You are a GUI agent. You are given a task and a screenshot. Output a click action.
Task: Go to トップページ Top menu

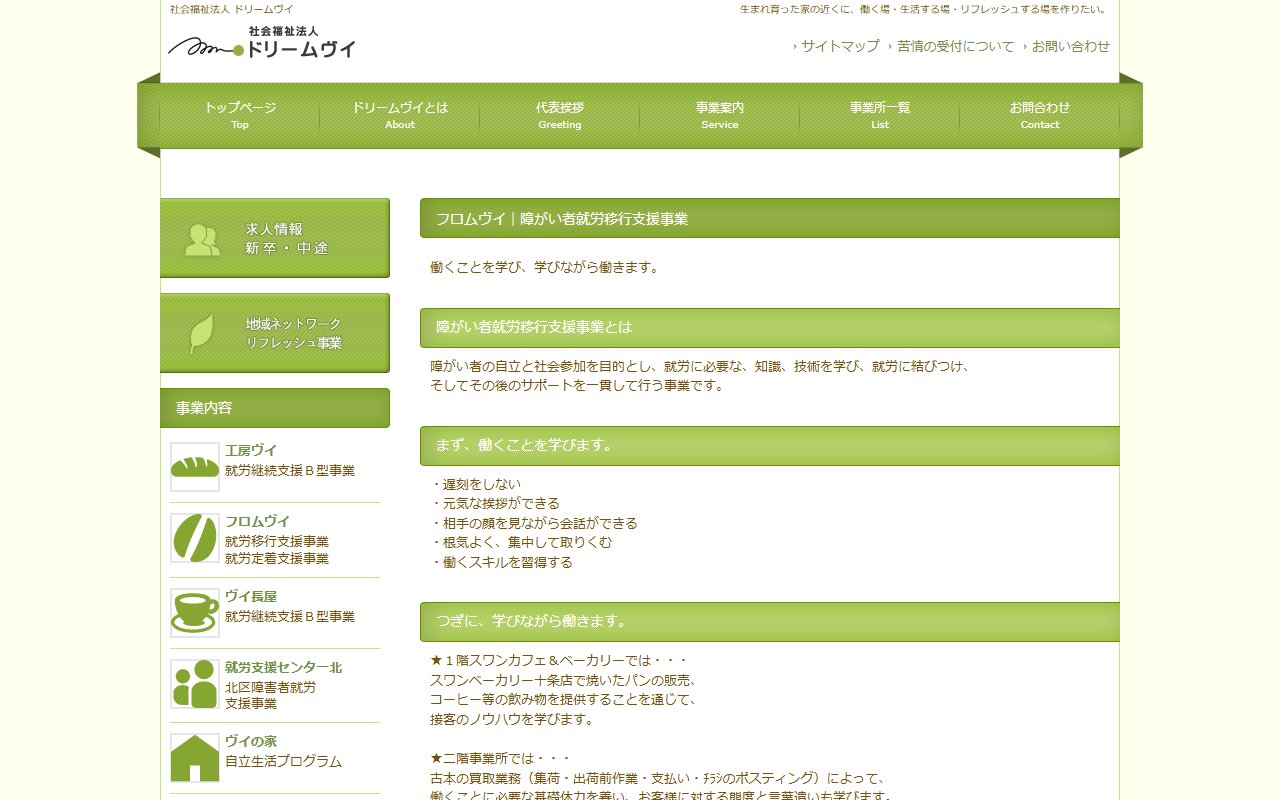(240, 115)
